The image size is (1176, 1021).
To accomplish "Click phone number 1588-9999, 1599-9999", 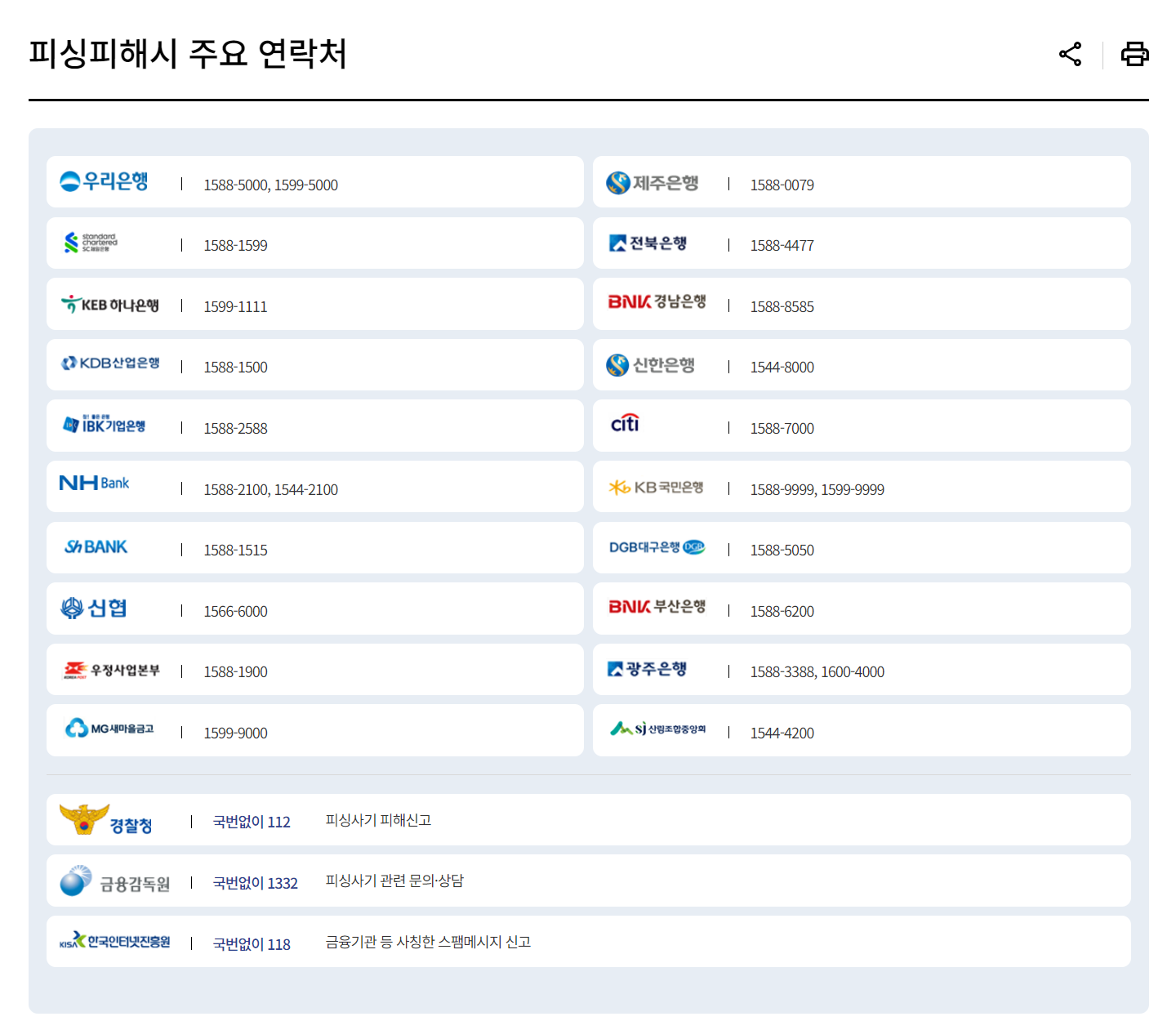I will click(x=817, y=490).
